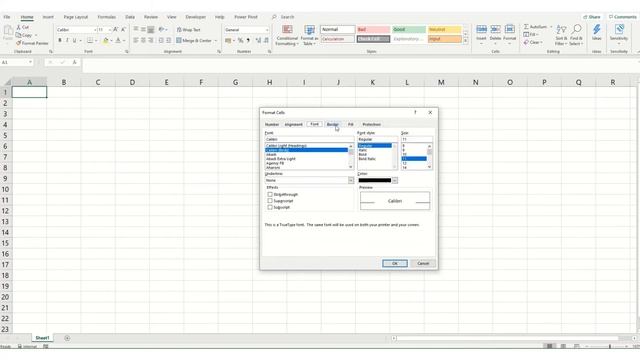Decrease font size with the smaller A

click(123, 29)
